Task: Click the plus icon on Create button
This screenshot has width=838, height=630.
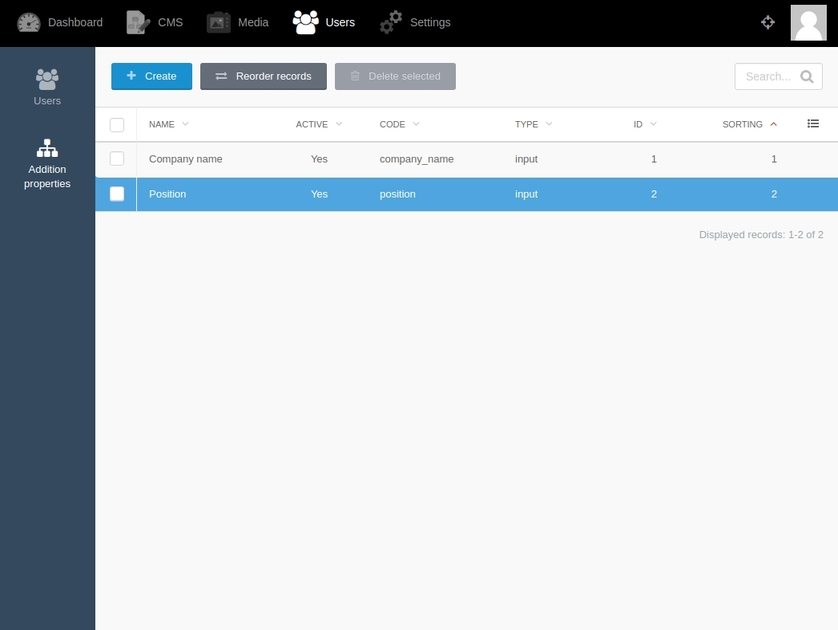Action: coord(131,76)
